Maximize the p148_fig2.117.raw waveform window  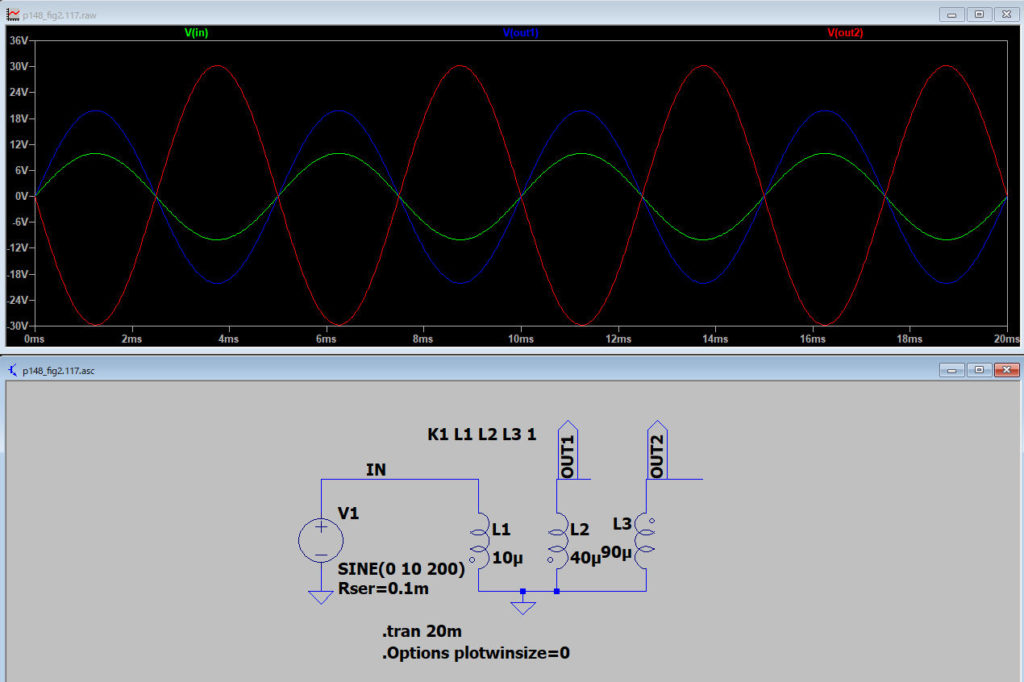pyautogui.click(x=979, y=14)
